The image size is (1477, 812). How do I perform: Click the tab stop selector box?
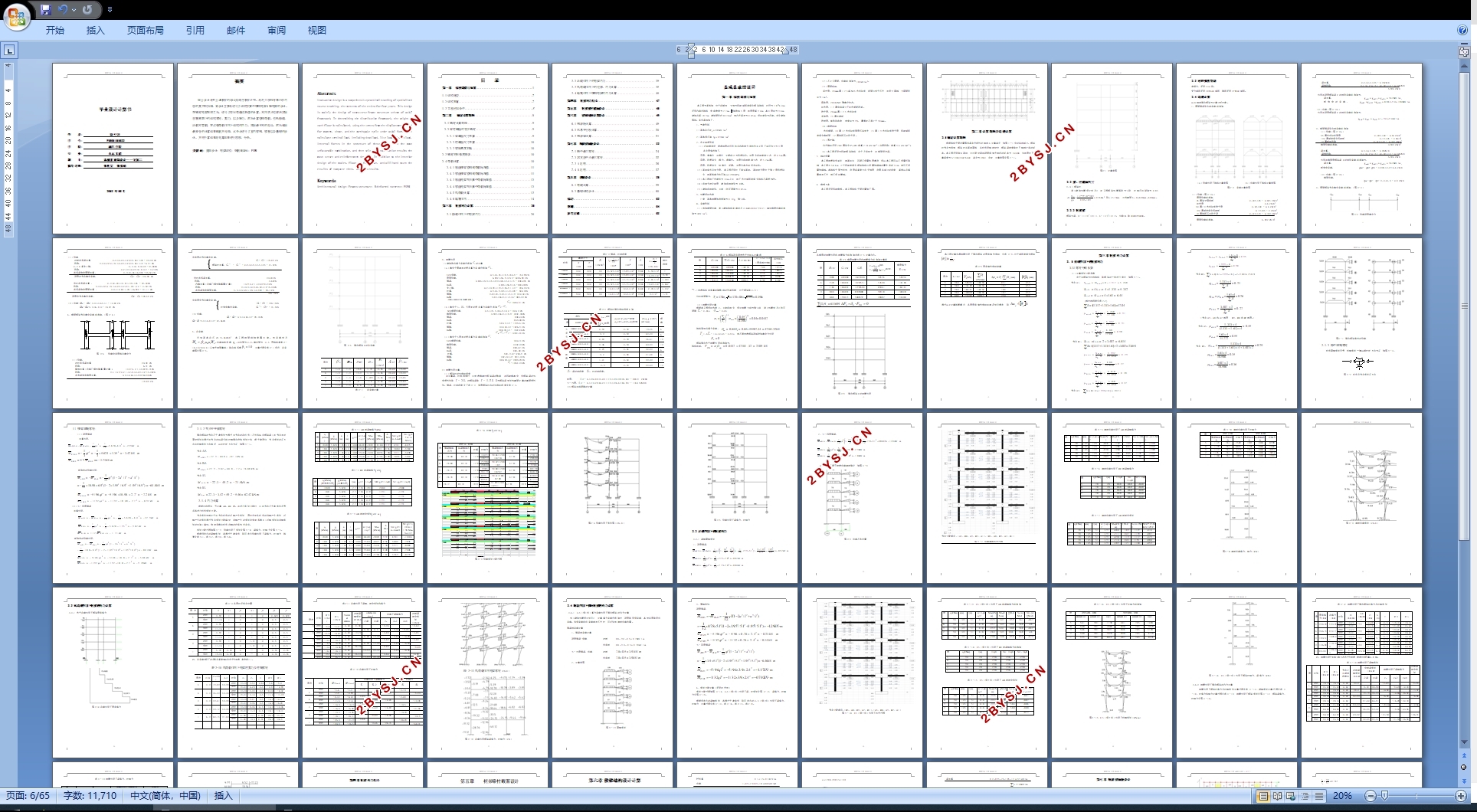click(x=8, y=51)
